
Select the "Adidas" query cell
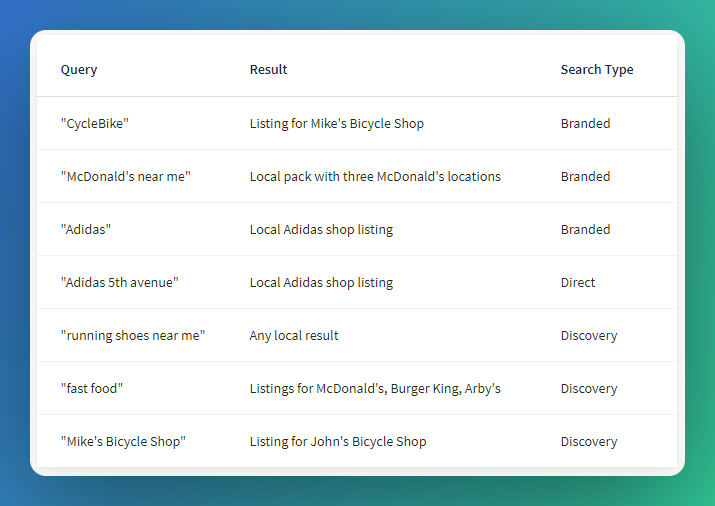(86, 229)
